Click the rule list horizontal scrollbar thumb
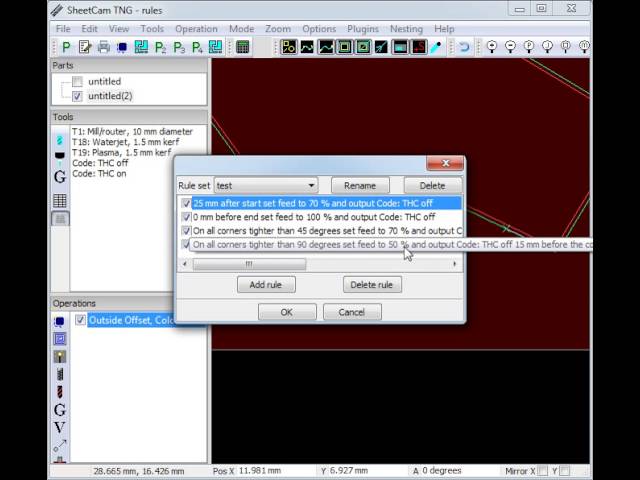The width and height of the screenshot is (640, 480). [x=249, y=264]
